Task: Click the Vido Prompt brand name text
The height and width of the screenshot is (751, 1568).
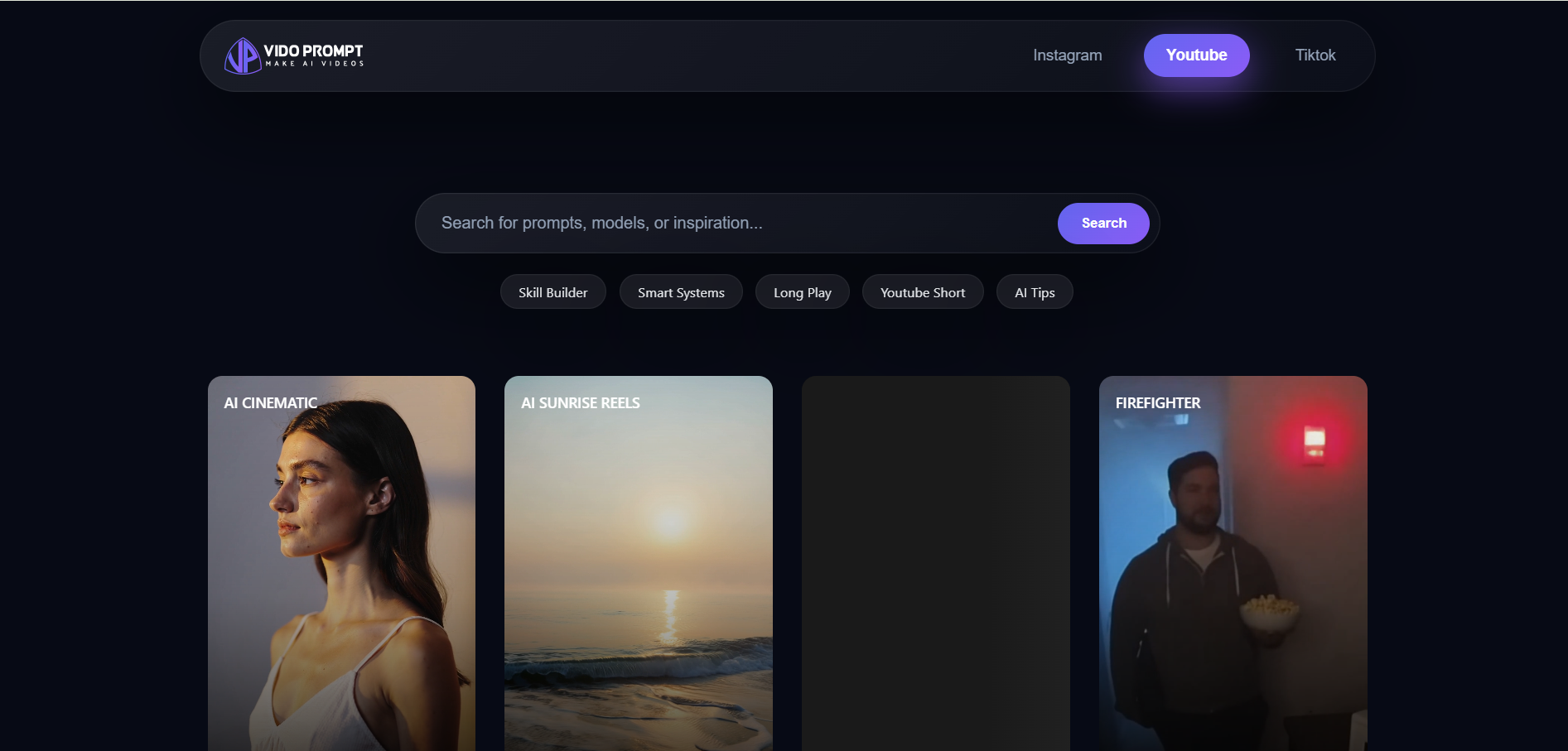Action: (312, 55)
